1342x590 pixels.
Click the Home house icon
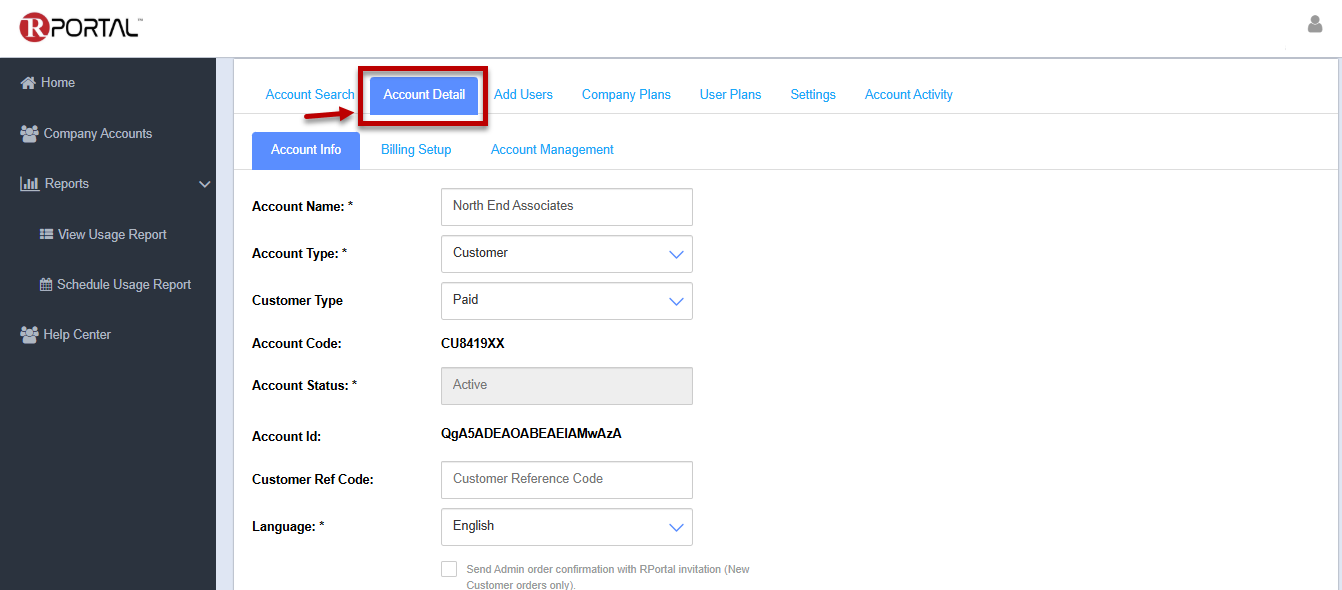click(28, 83)
